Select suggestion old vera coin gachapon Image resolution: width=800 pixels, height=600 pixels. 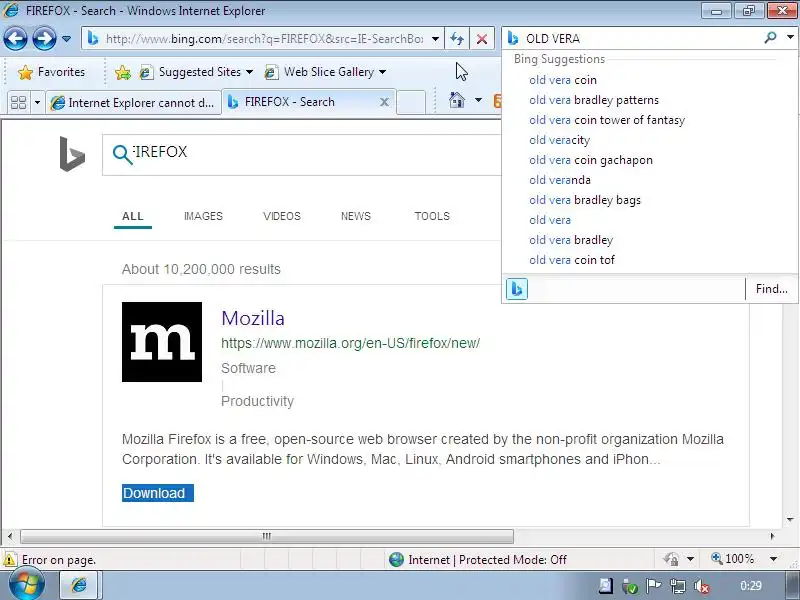tap(591, 160)
